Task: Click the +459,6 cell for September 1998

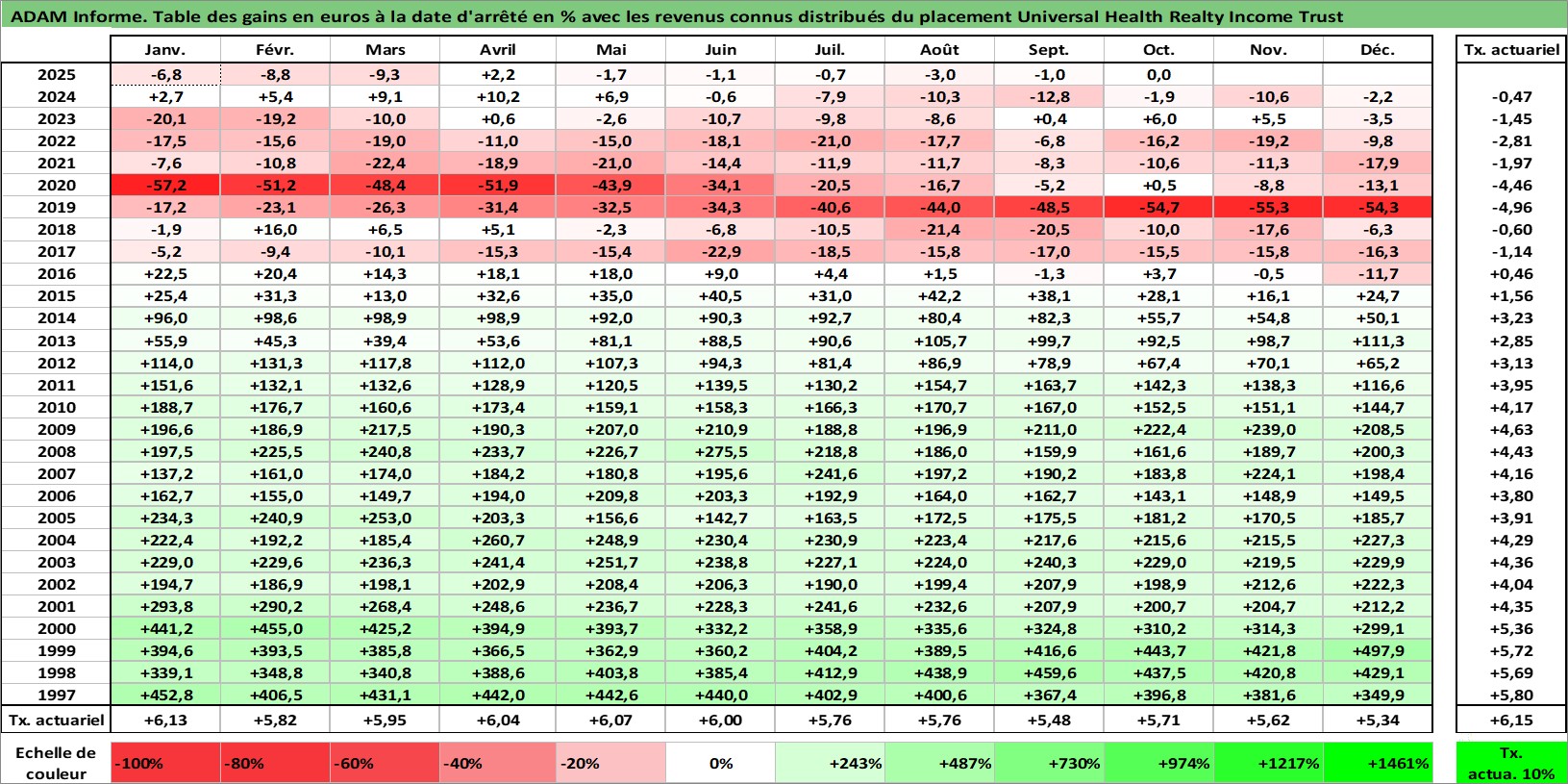Action: point(1050,672)
